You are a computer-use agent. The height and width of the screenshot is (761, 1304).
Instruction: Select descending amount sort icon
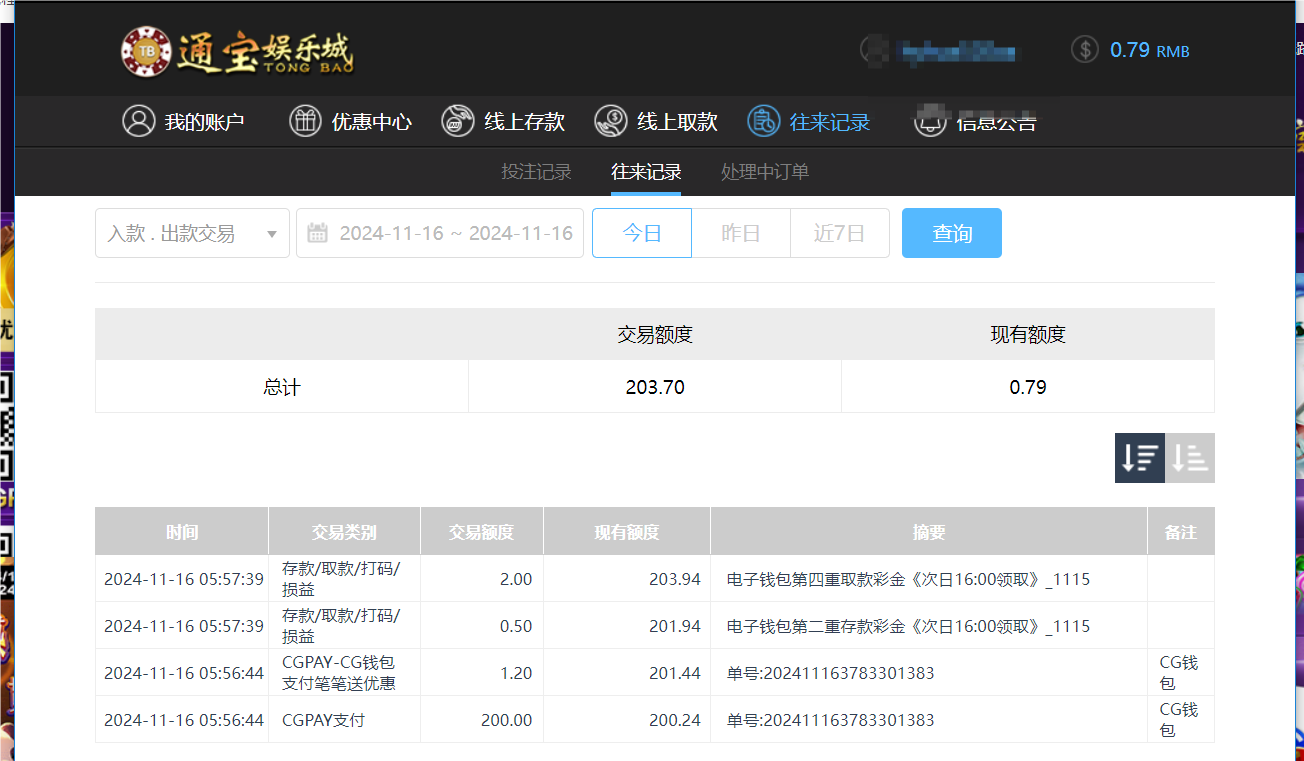click(1139, 457)
